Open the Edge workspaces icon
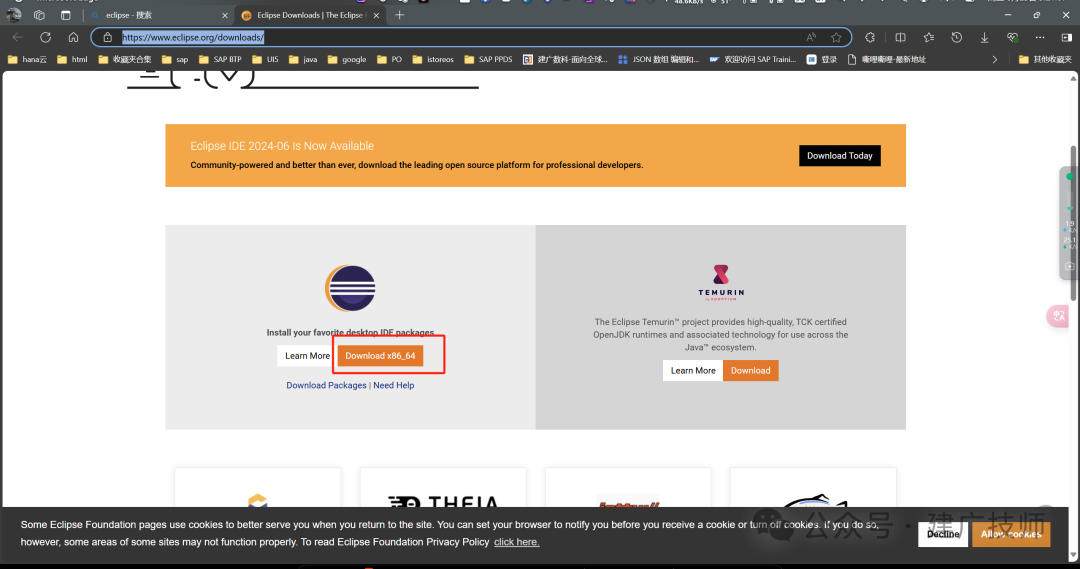This screenshot has width=1080, height=569. (39, 15)
